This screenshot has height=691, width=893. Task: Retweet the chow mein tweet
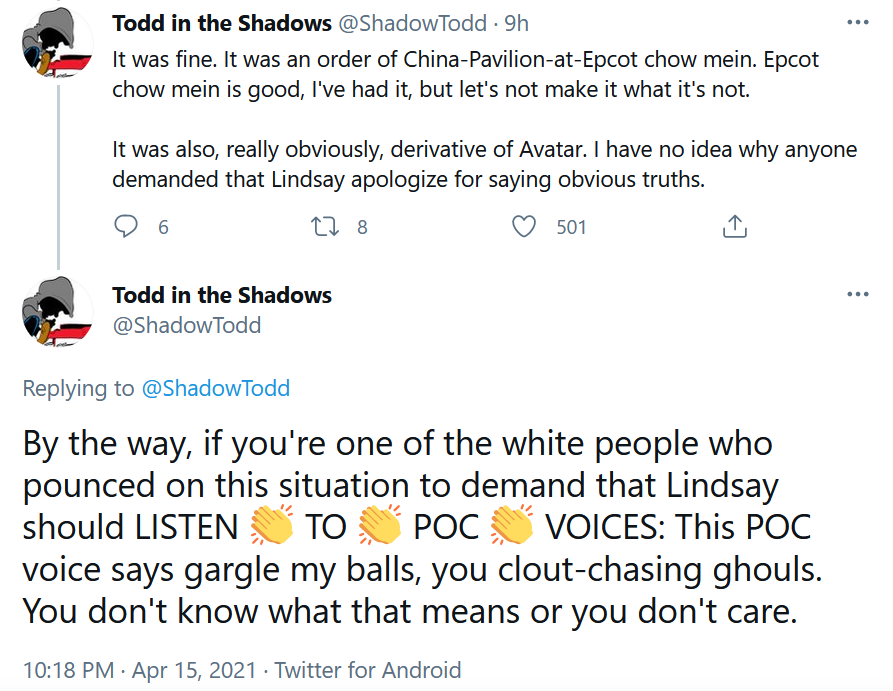point(325,226)
